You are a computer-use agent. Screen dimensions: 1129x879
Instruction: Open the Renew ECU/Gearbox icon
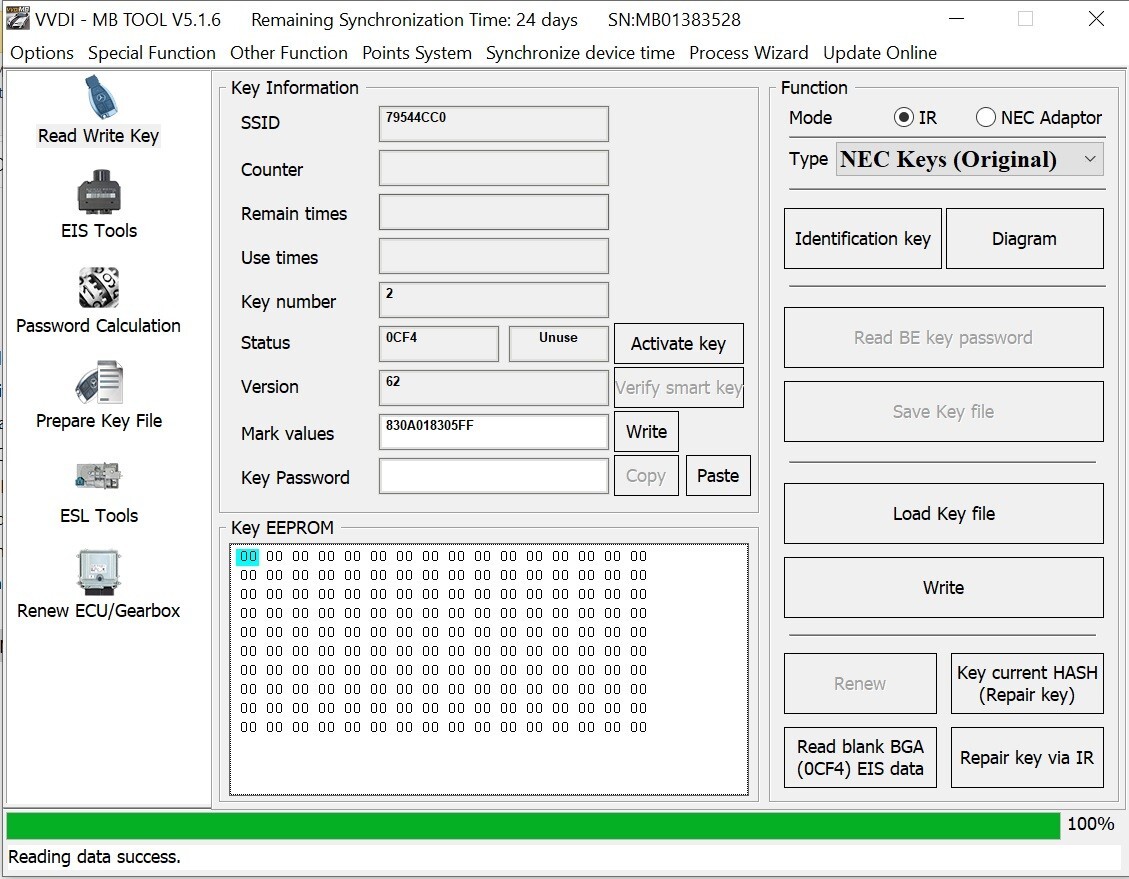(99, 572)
